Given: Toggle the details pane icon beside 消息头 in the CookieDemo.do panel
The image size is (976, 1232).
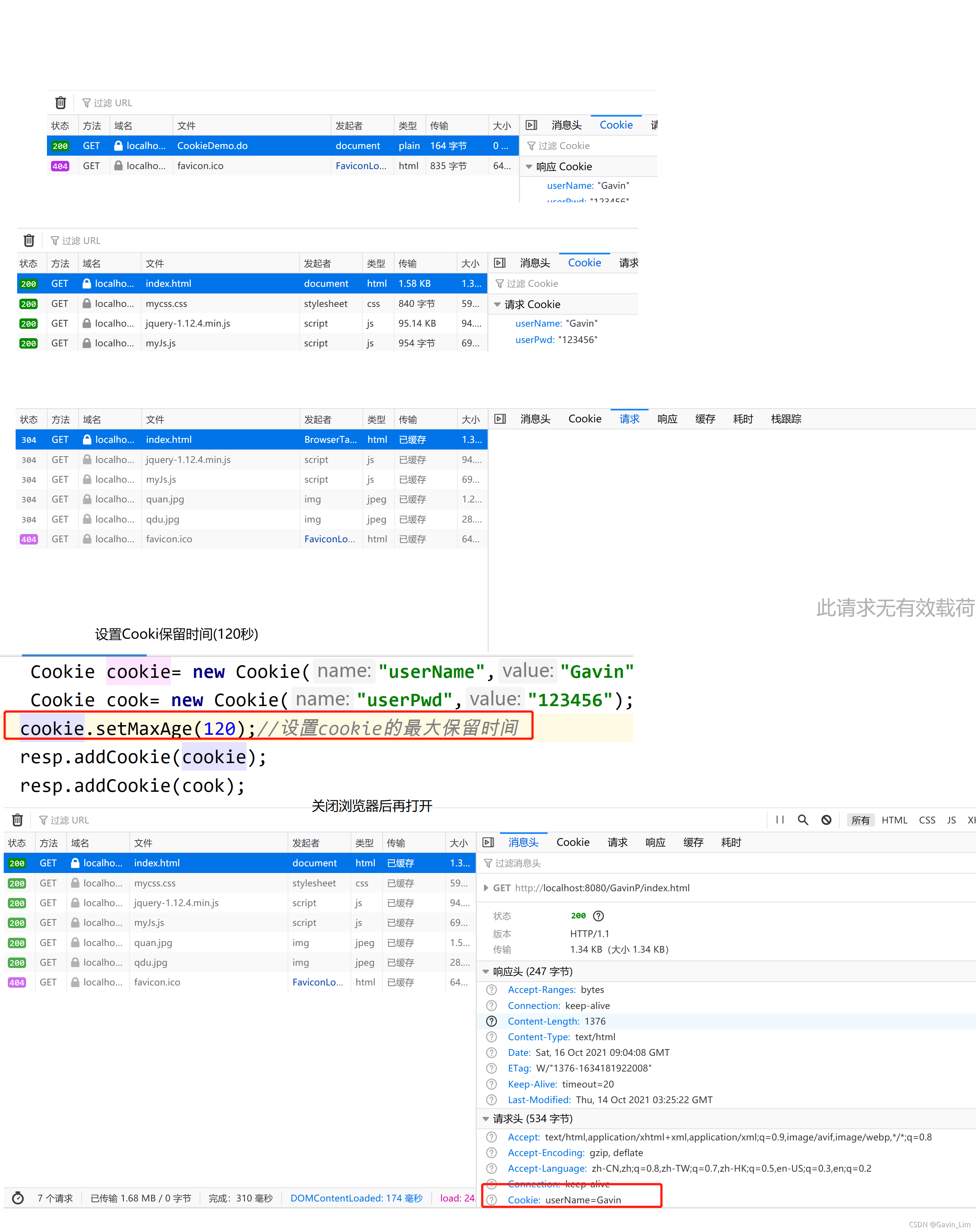Looking at the screenshot, I should [532, 125].
